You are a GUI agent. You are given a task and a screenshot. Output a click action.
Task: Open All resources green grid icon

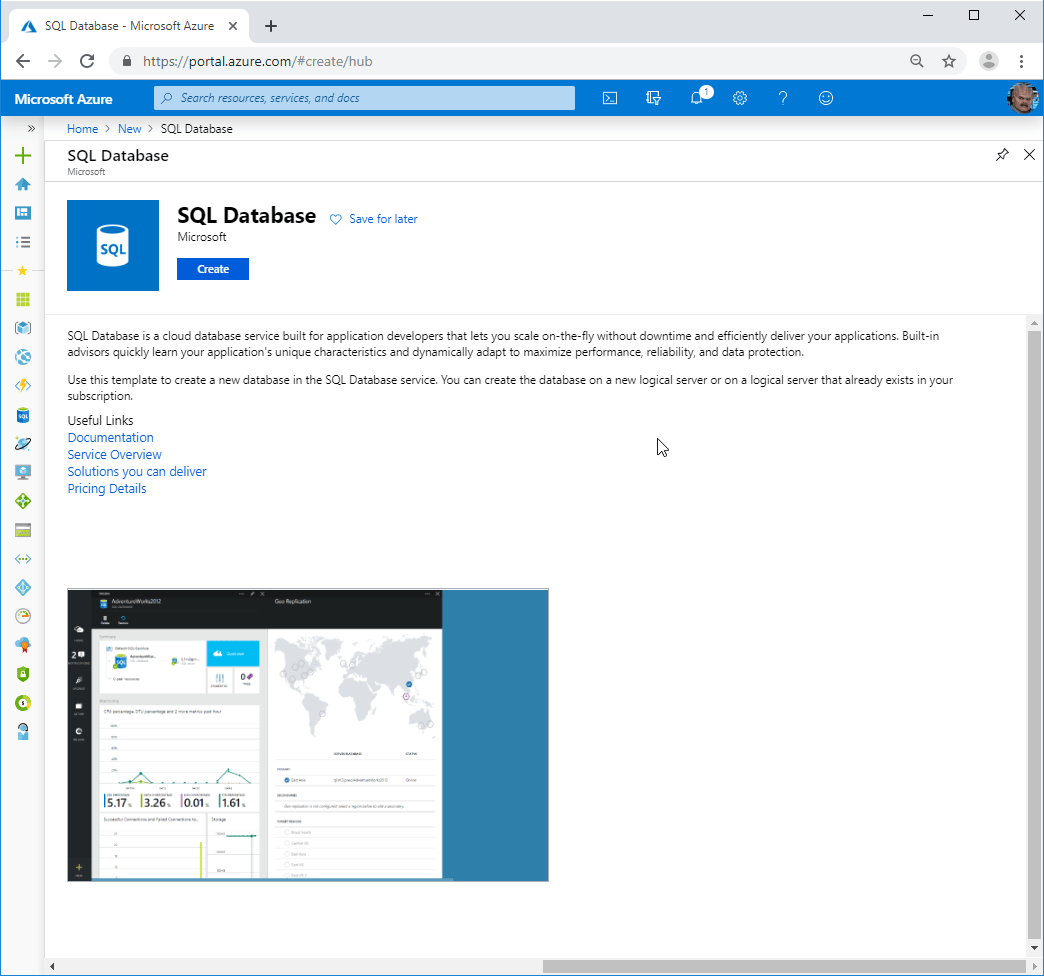tap(23, 300)
